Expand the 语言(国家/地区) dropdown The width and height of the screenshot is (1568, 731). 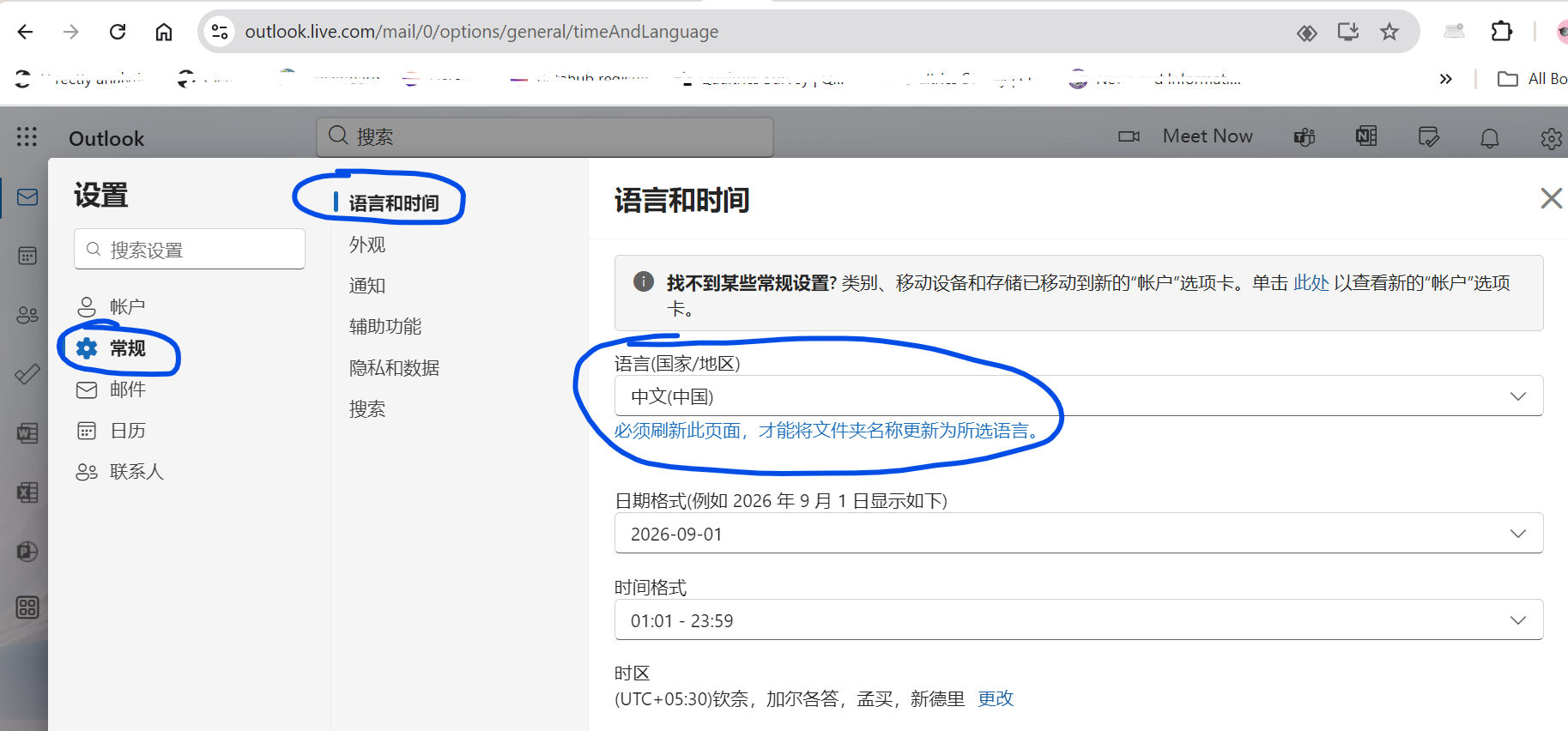coord(1079,396)
